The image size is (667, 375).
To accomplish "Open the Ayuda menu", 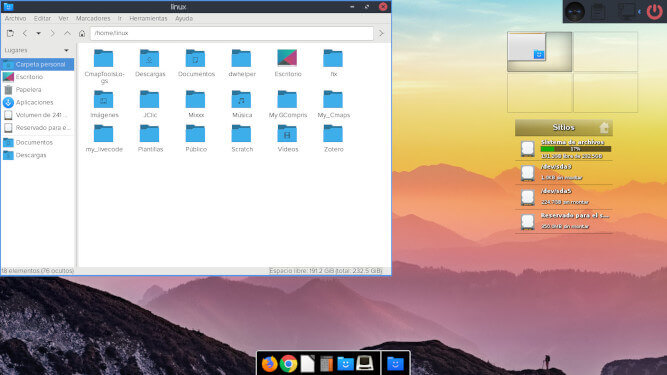I will tap(184, 18).
